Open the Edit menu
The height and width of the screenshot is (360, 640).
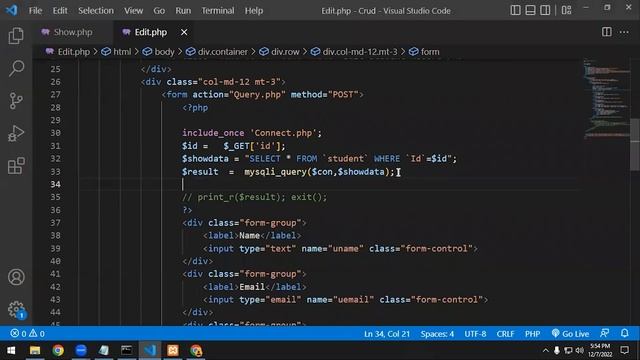click(60, 11)
